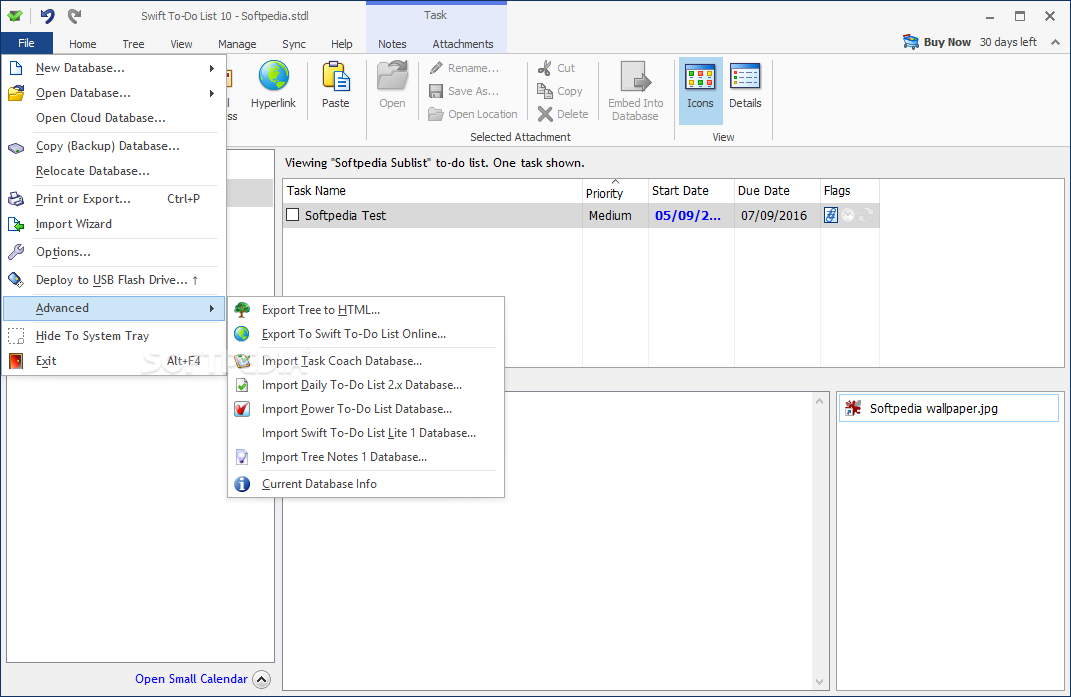
Task: Choose Deploy to USB Flash Drive
Action: (113, 279)
